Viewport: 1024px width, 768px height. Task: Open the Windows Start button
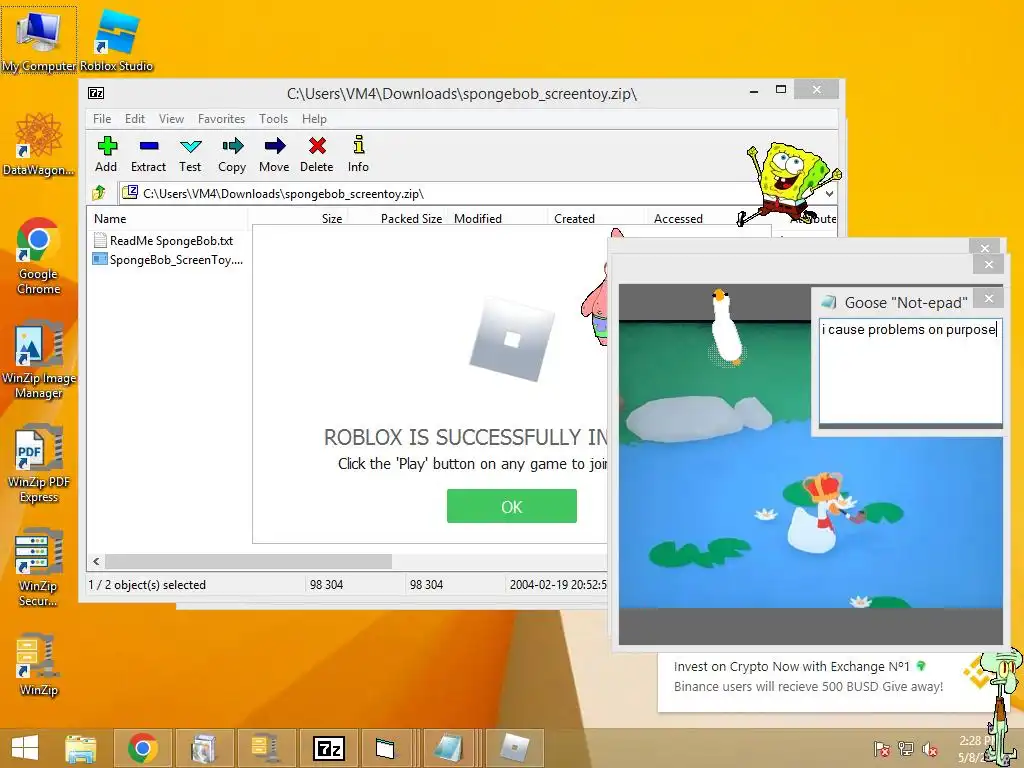(25, 748)
